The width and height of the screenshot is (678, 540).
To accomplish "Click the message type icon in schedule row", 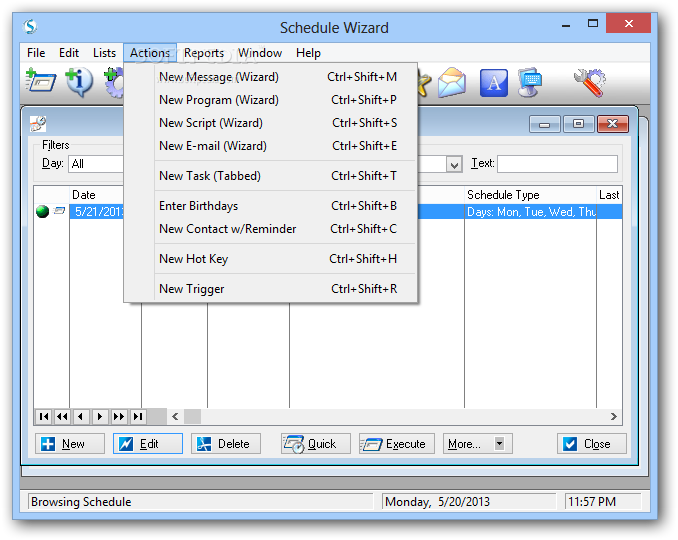I will pyautogui.click(x=59, y=211).
